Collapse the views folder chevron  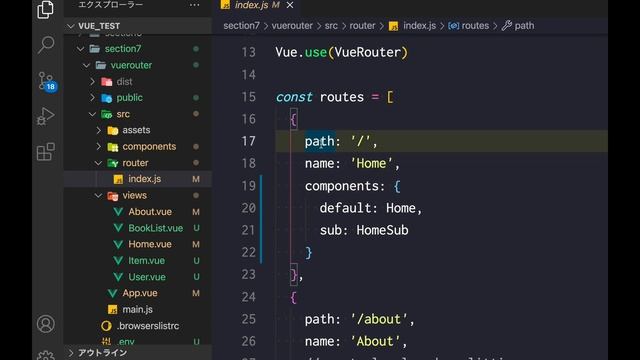click(x=99, y=196)
